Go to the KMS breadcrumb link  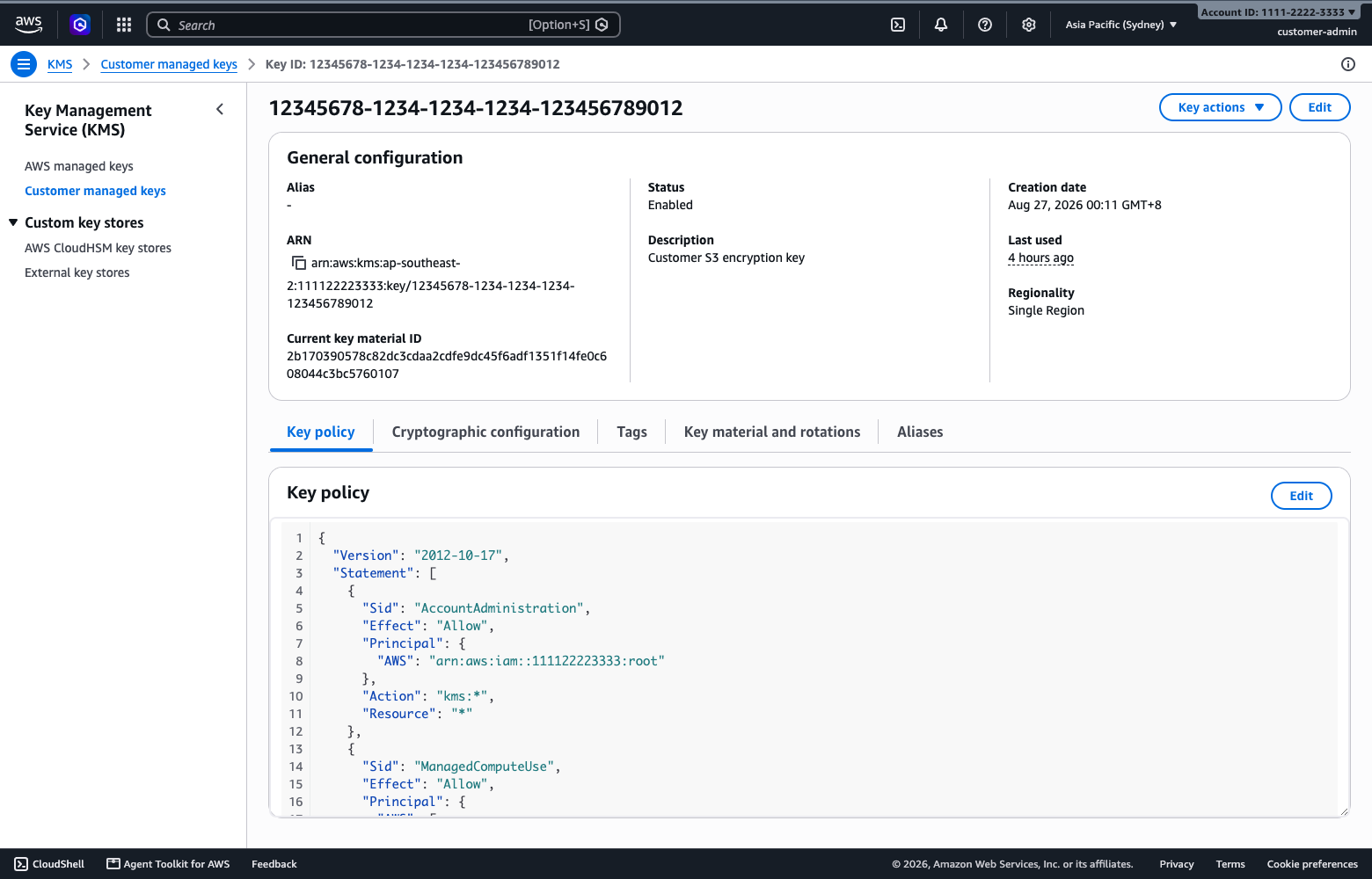tap(60, 64)
